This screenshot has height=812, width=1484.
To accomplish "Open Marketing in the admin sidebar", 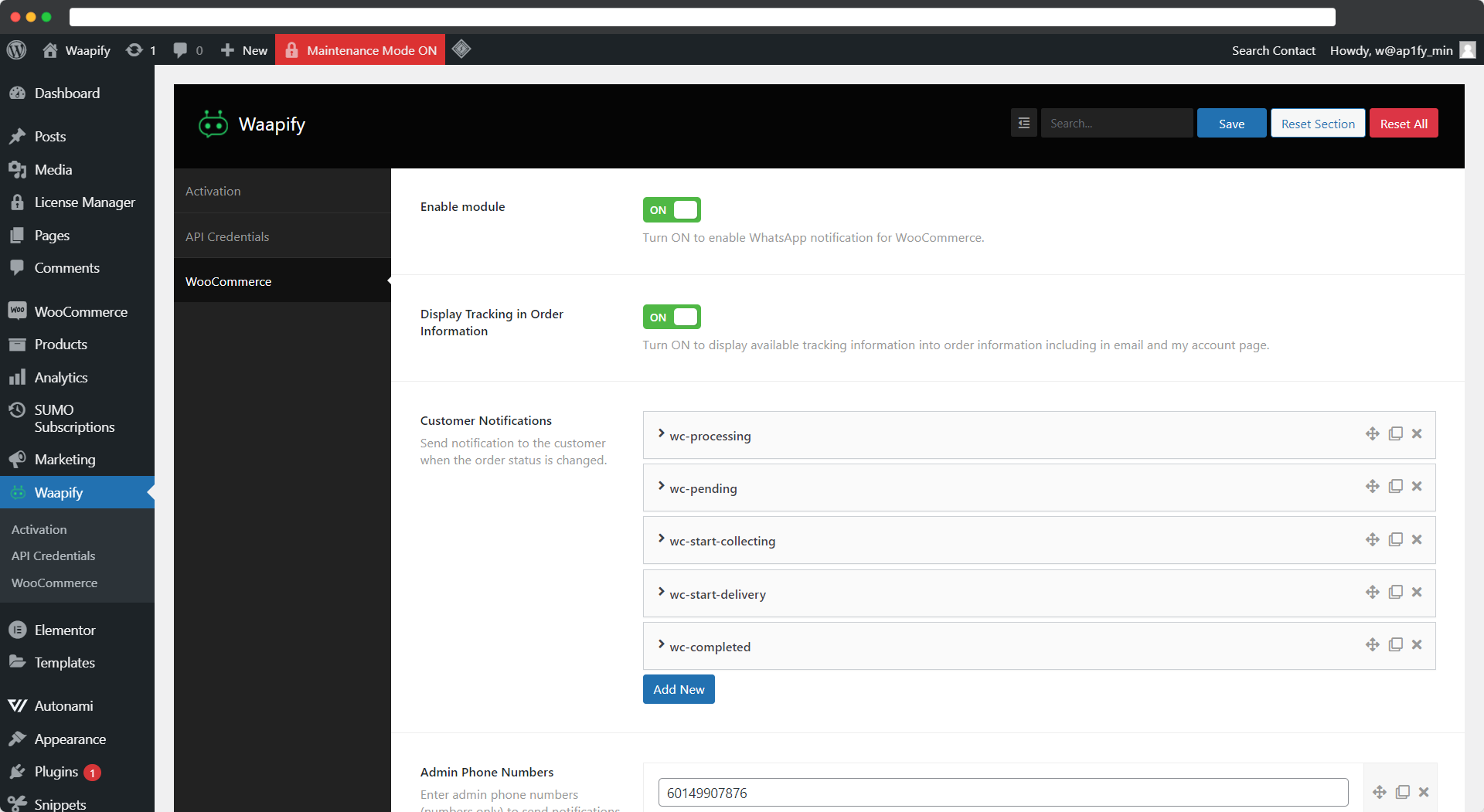I will 77,460.
